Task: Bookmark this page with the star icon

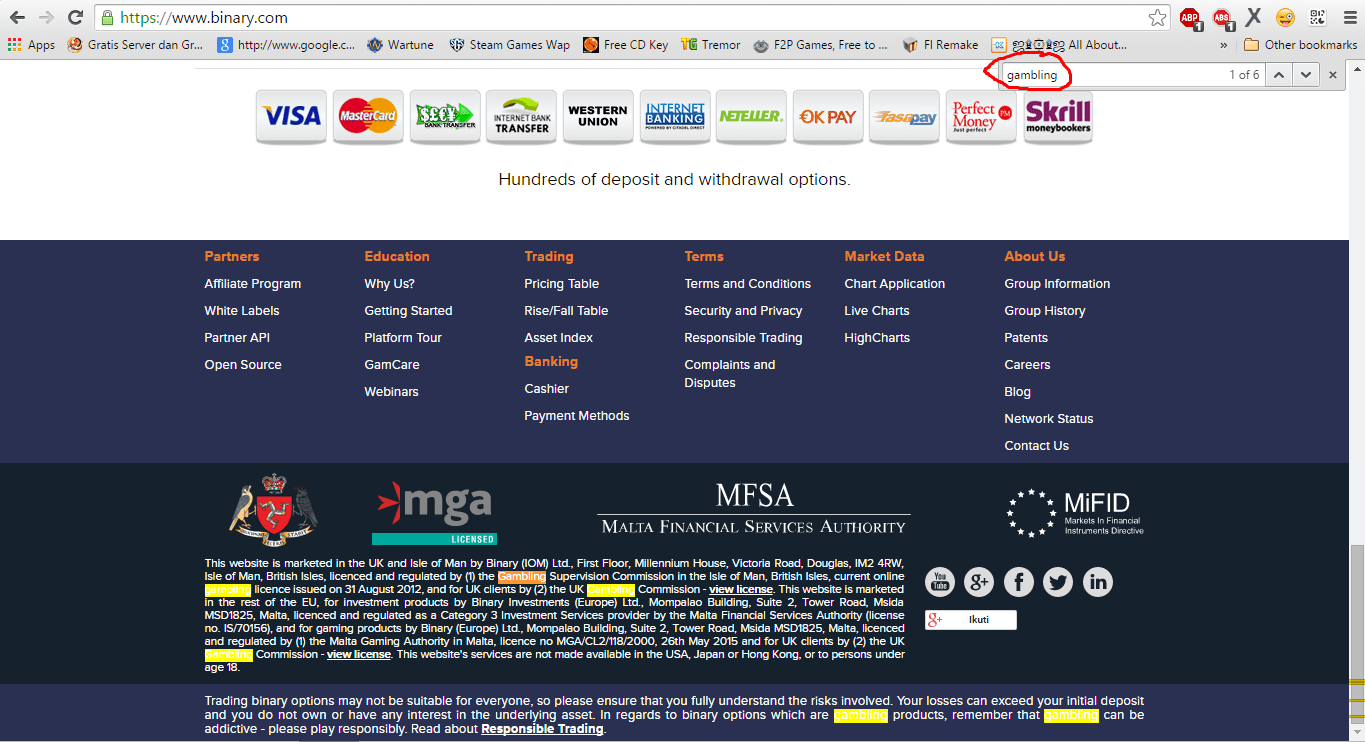Action: (x=1157, y=17)
